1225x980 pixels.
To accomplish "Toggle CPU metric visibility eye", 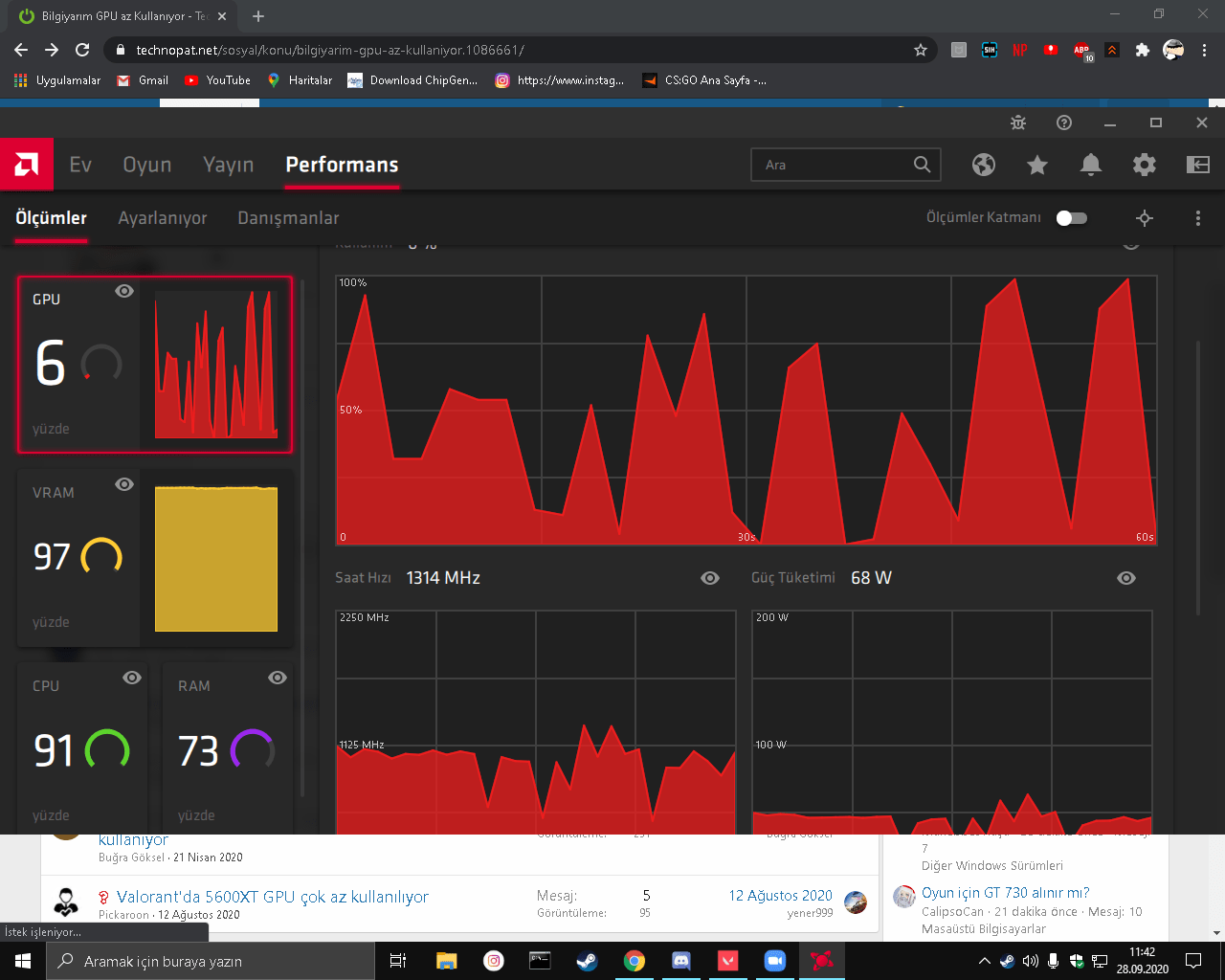I will click(132, 678).
